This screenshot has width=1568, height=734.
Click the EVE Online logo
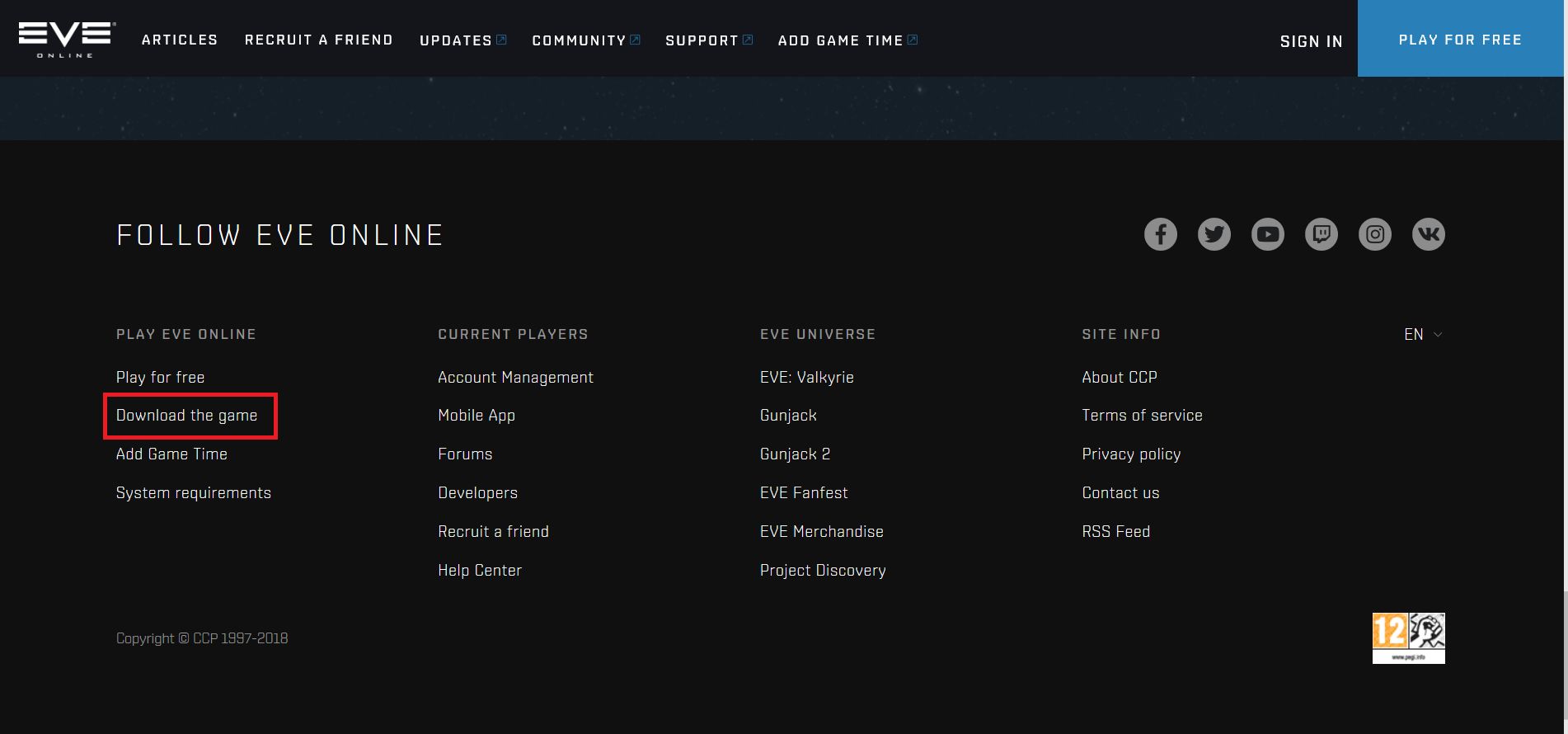66,40
